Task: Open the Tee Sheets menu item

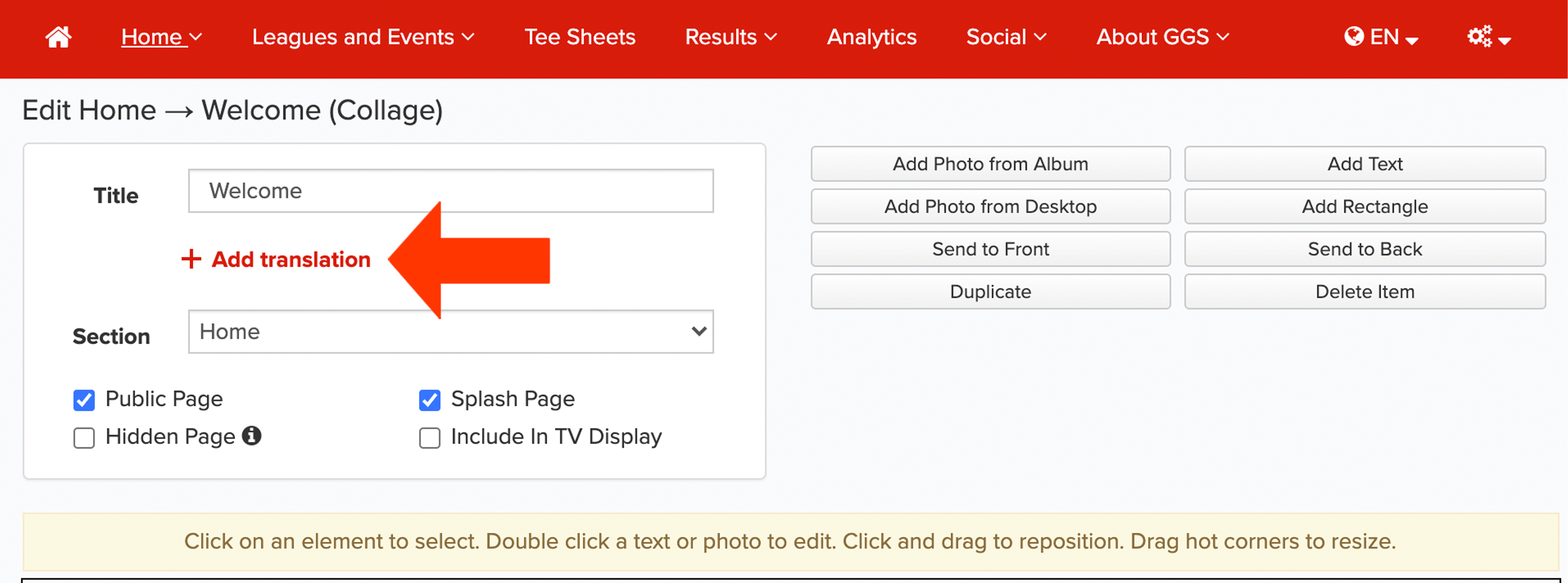Action: pos(580,37)
